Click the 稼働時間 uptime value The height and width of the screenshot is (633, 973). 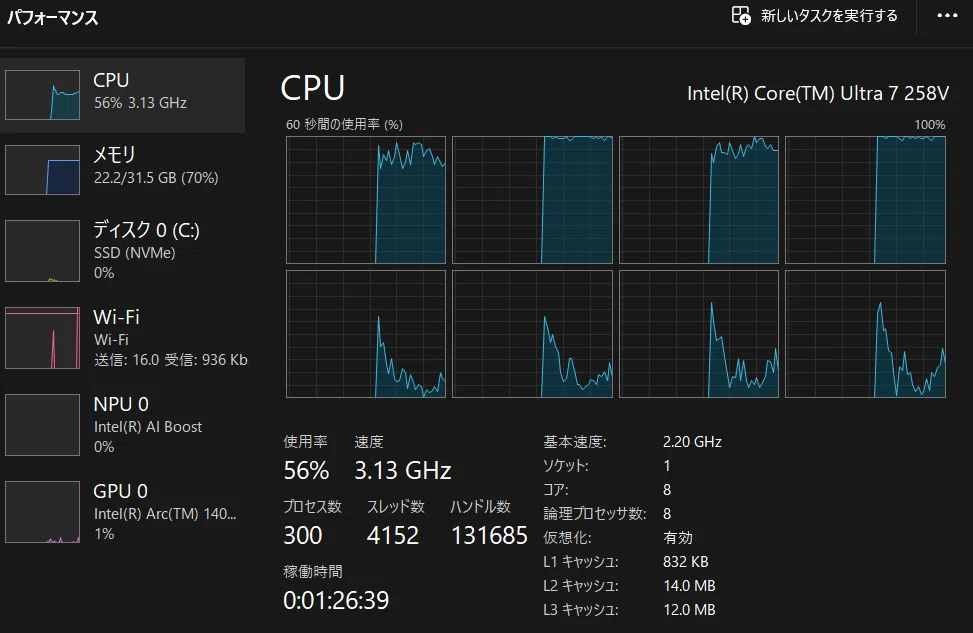tap(336, 600)
